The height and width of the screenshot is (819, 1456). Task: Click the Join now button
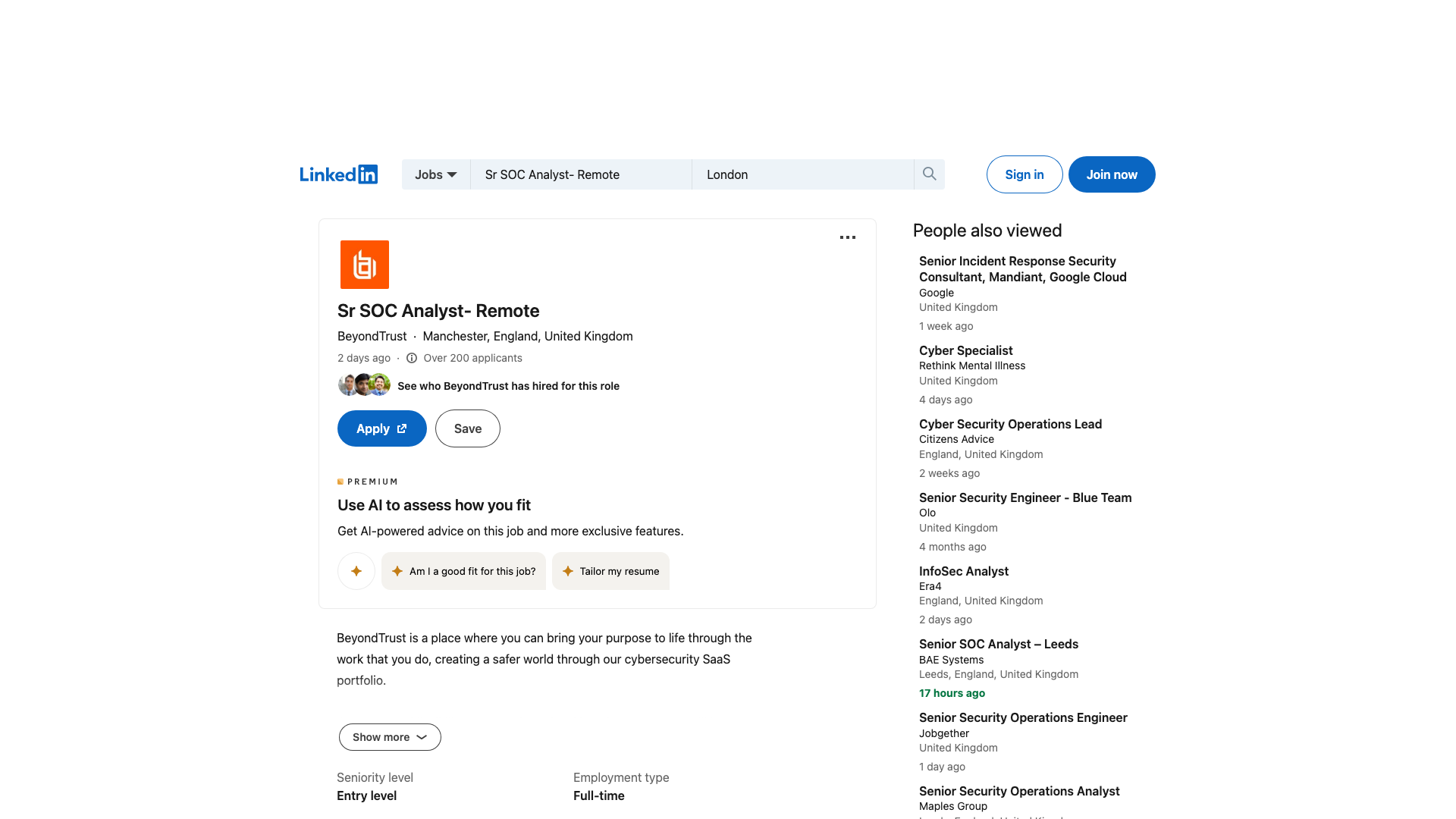tap(1112, 174)
